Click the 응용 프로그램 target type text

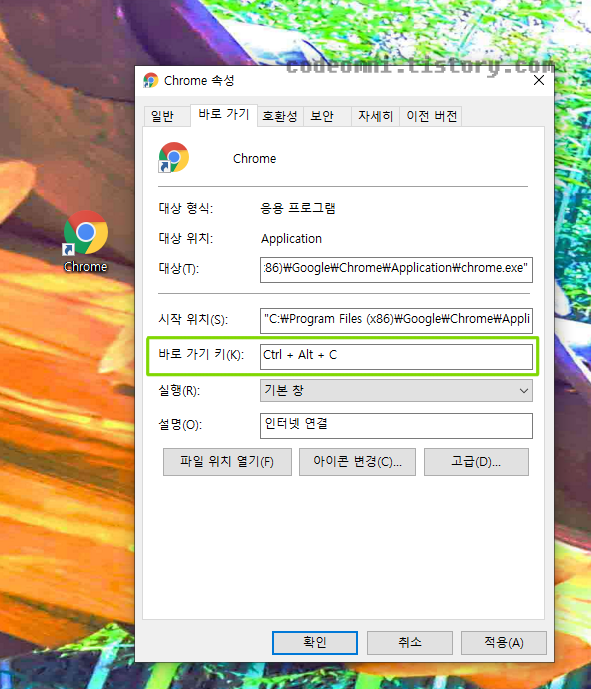pyautogui.click(x=298, y=208)
